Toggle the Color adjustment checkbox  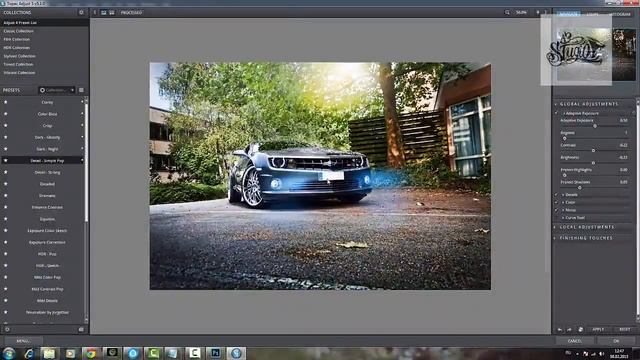point(557,202)
